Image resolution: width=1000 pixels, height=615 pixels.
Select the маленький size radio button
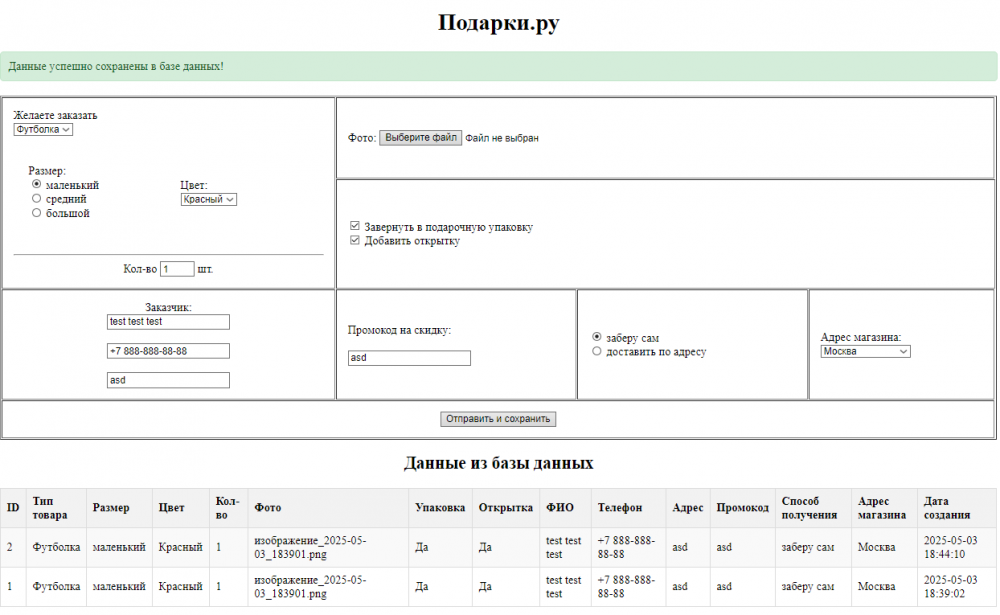point(37,184)
